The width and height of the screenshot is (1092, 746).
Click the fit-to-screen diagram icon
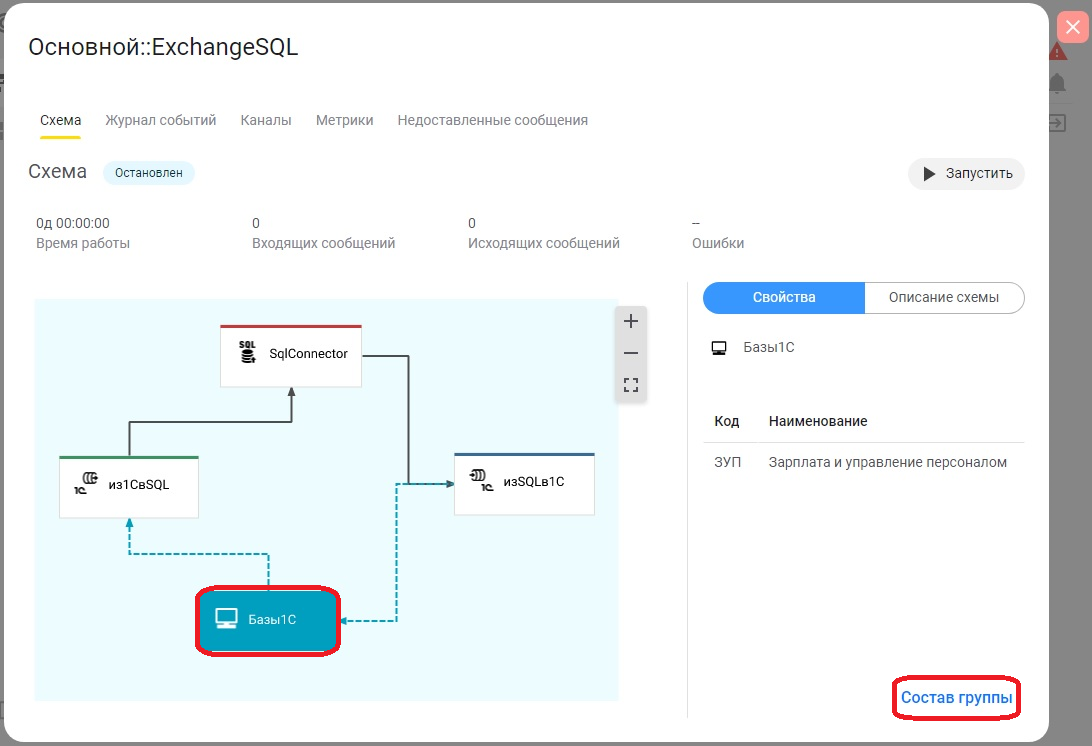tap(630, 385)
